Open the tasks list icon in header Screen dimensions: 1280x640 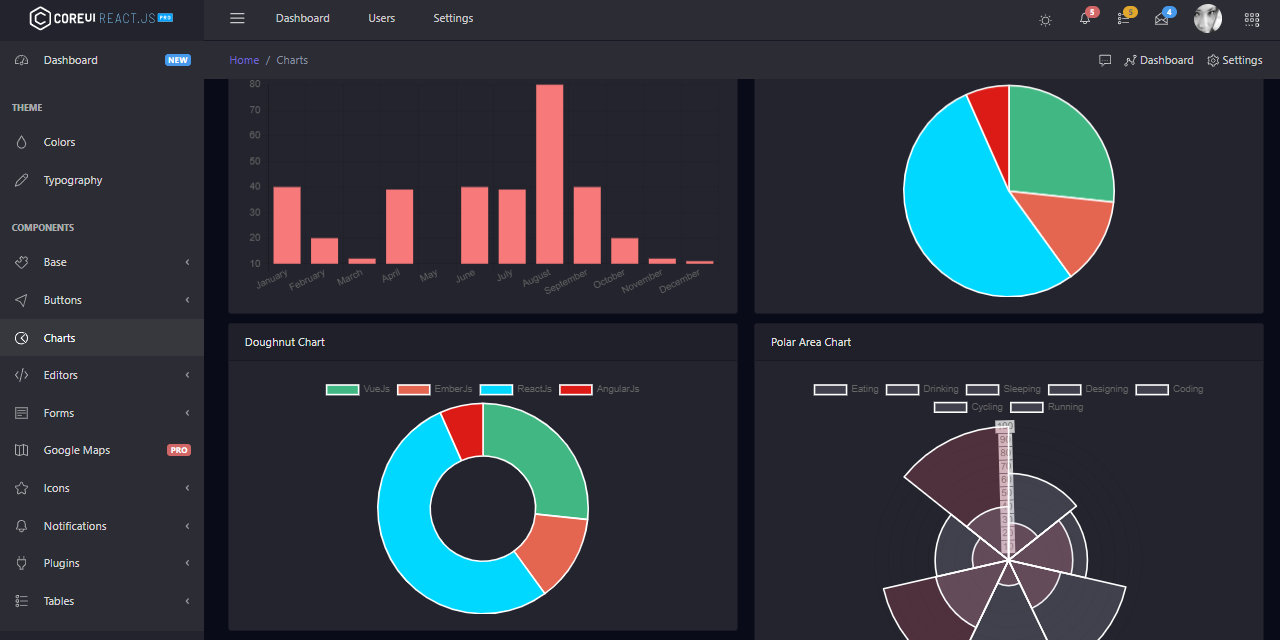point(1124,18)
